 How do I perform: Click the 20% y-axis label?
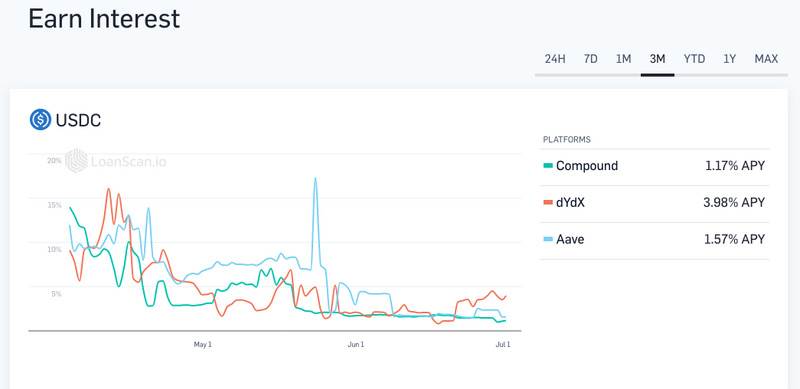(x=54, y=160)
